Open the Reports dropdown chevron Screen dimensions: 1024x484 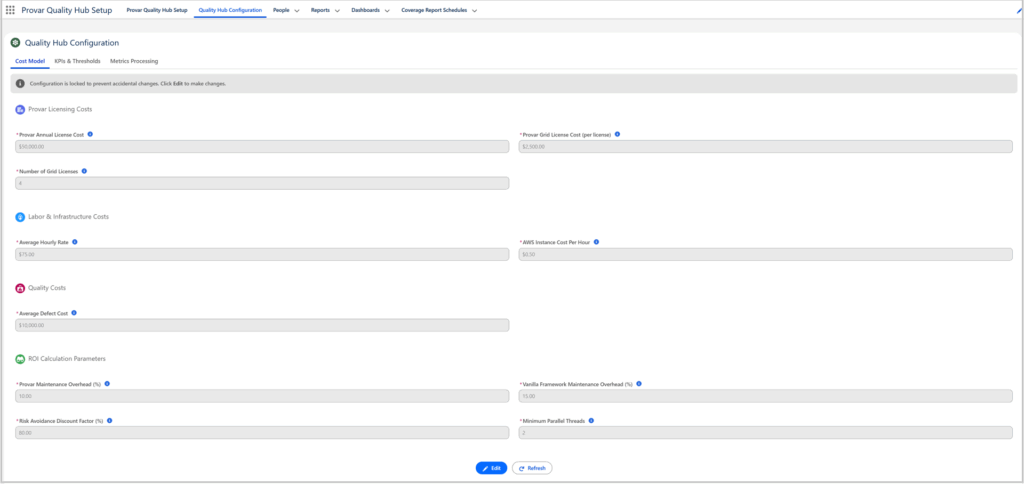pos(338,10)
